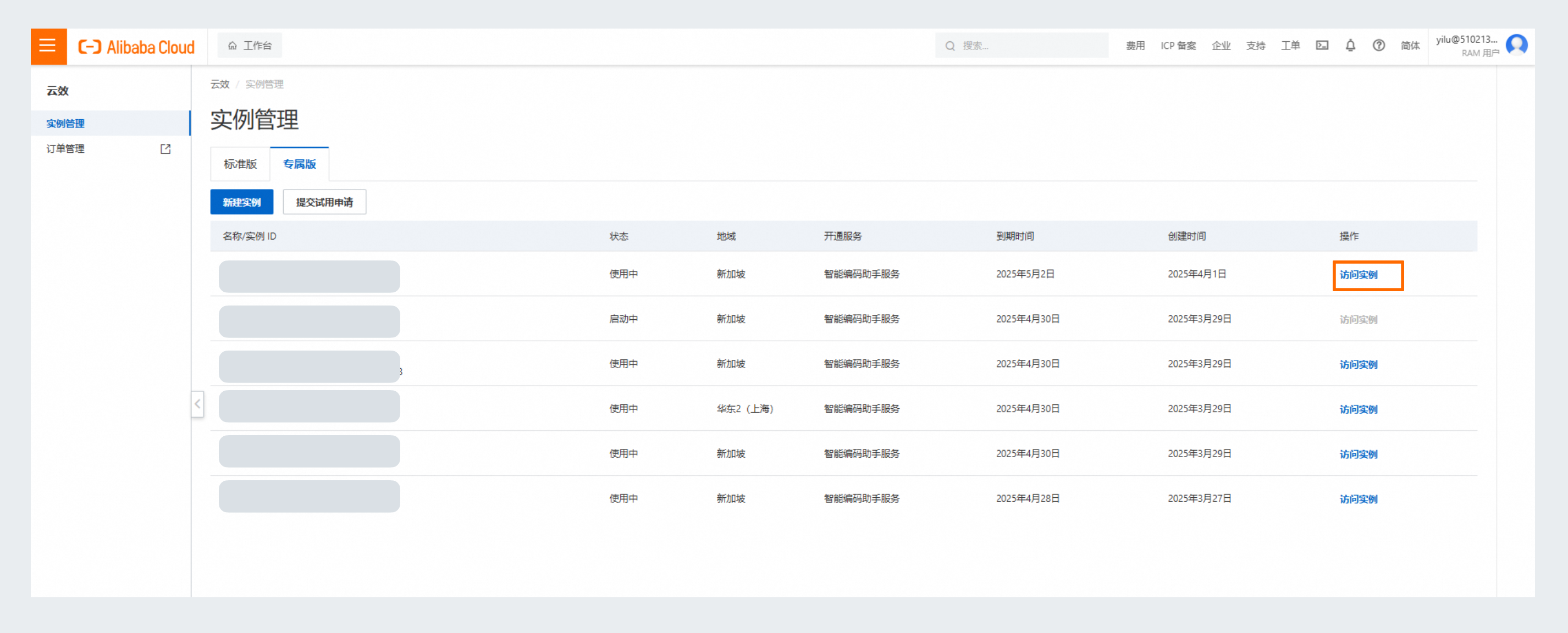Click 访问实例 for the 2025年4月1日 instance

[x=1358, y=275]
